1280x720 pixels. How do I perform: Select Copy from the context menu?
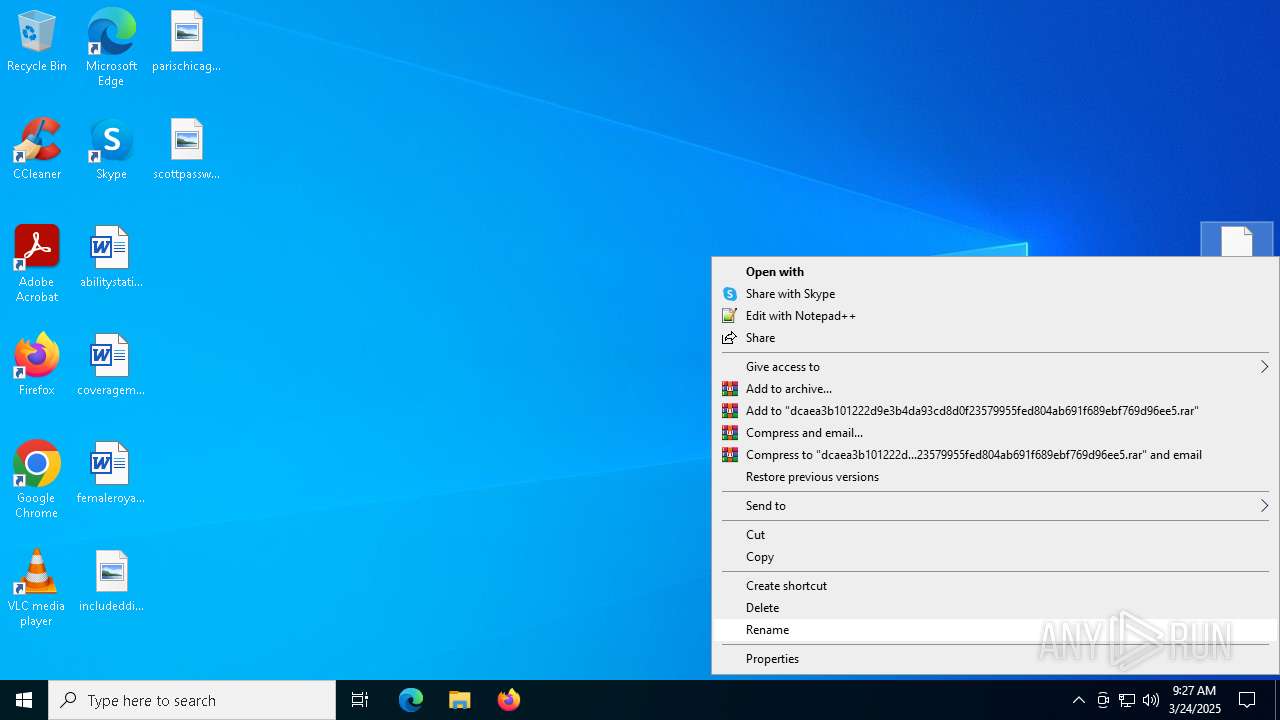[995, 557]
